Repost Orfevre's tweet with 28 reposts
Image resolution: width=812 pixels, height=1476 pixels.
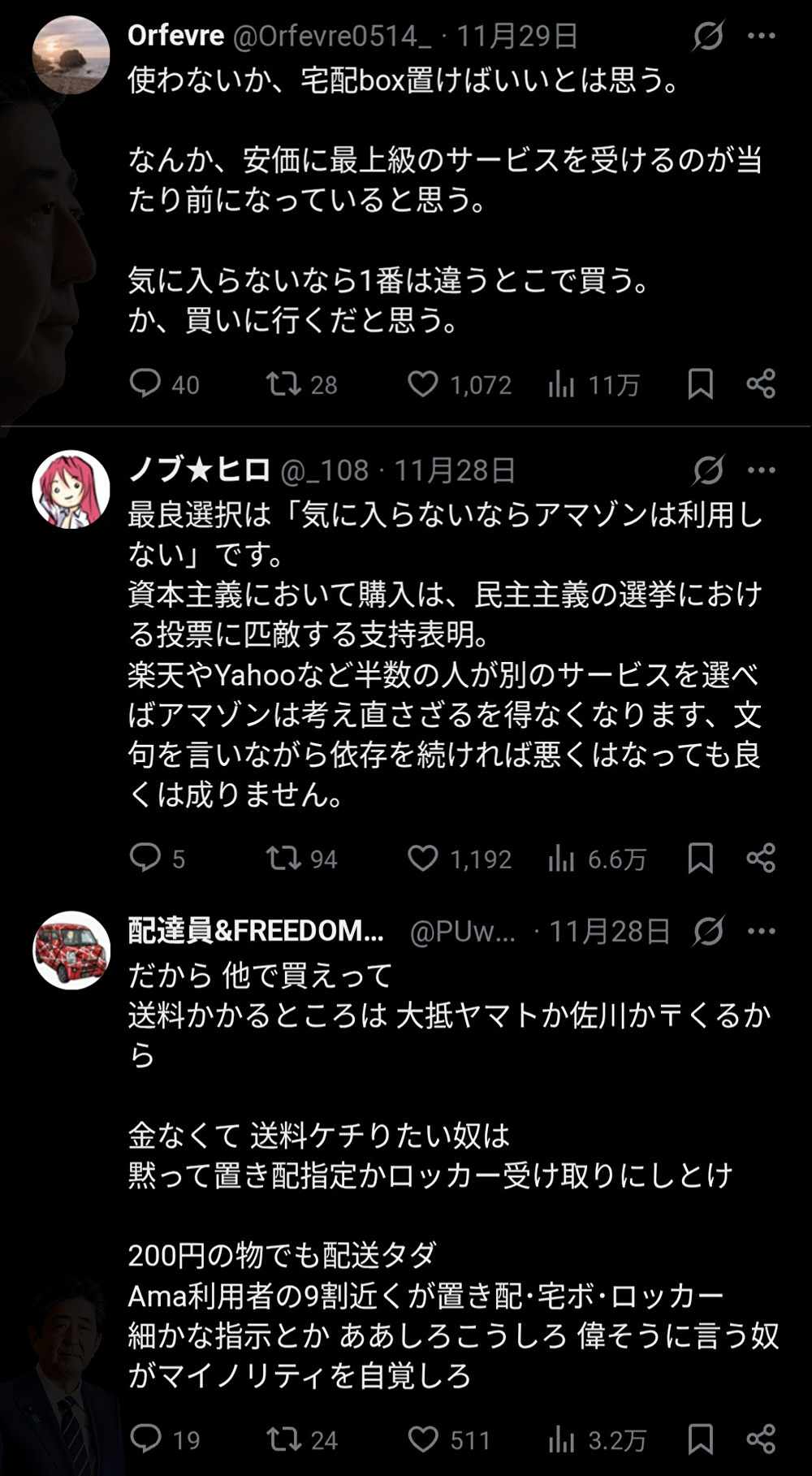click(284, 383)
